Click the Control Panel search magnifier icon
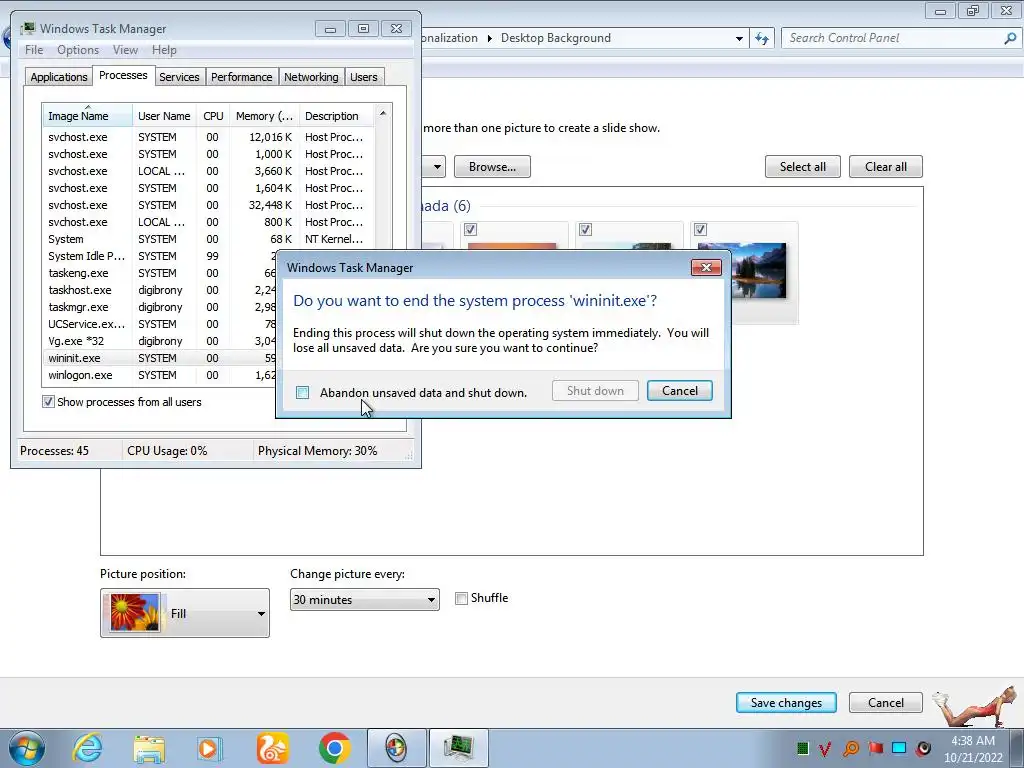This screenshot has height=768, width=1024. click(1010, 38)
